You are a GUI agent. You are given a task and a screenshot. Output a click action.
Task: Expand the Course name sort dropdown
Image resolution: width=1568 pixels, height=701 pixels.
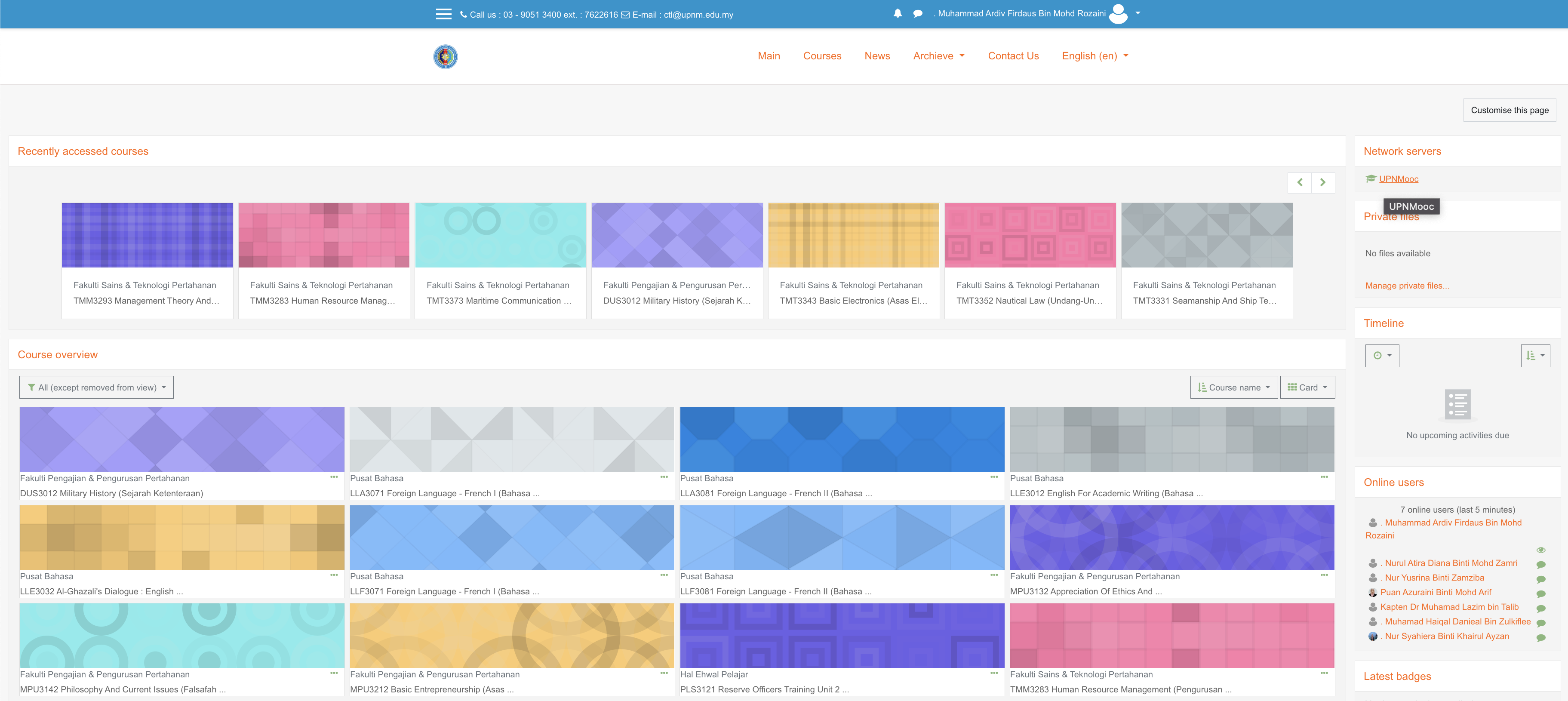tap(1233, 387)
